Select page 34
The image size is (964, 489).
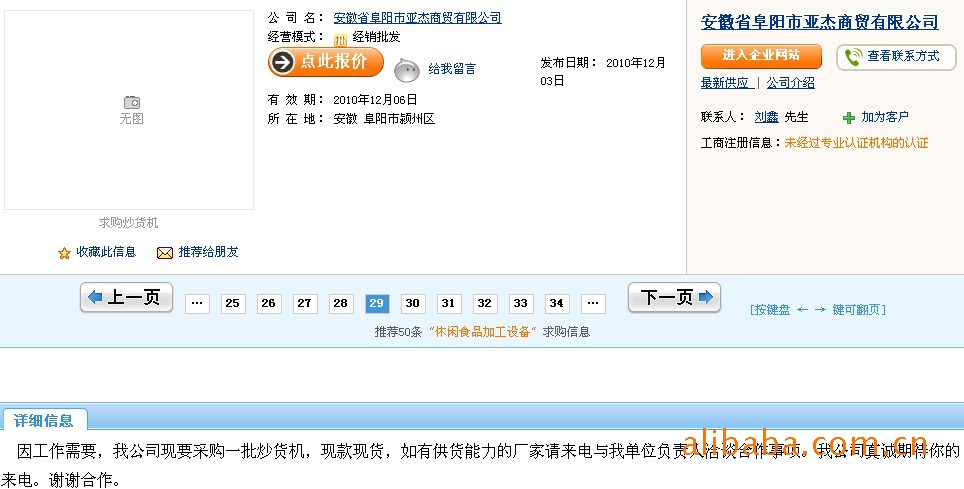(557, 303)
